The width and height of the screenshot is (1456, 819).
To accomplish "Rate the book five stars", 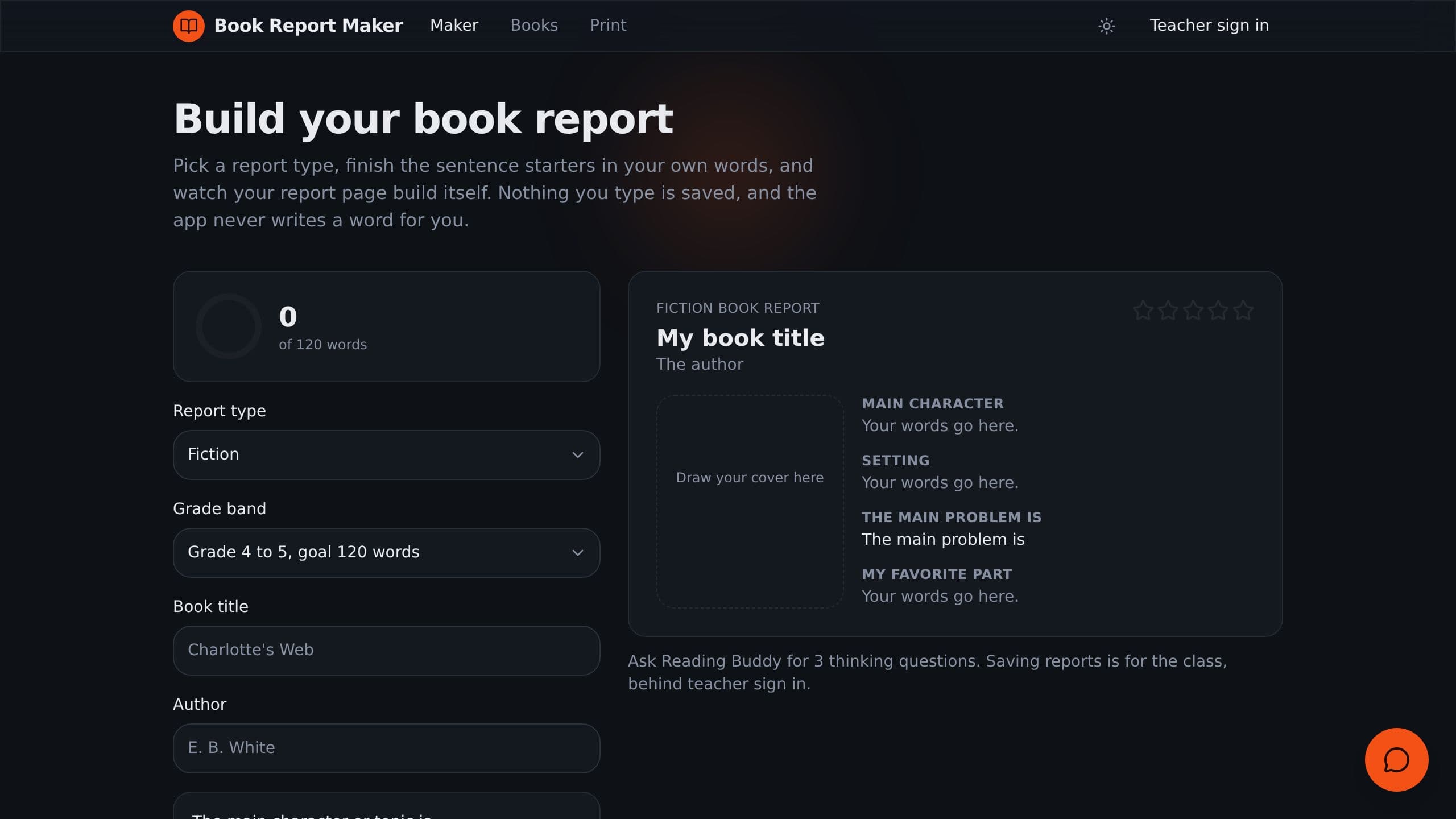I will pos(1243,311).
